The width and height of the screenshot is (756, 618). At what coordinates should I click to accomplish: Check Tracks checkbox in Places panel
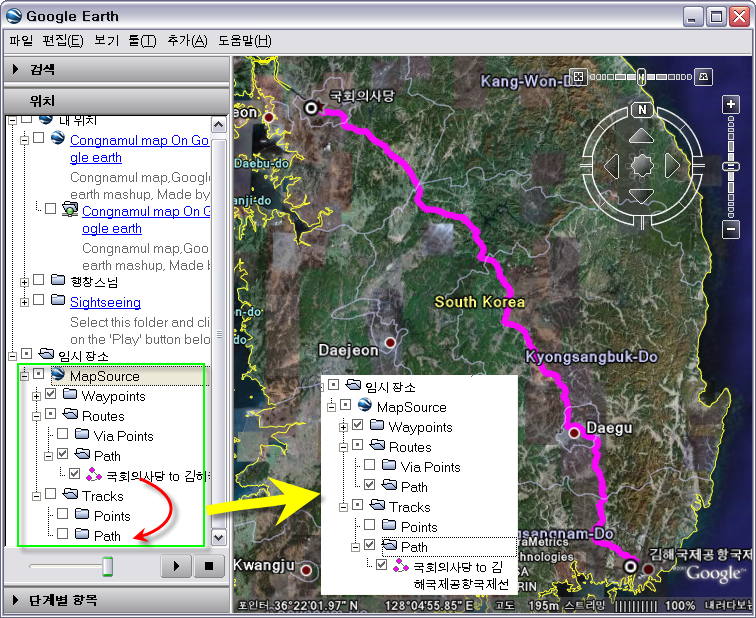51,494
